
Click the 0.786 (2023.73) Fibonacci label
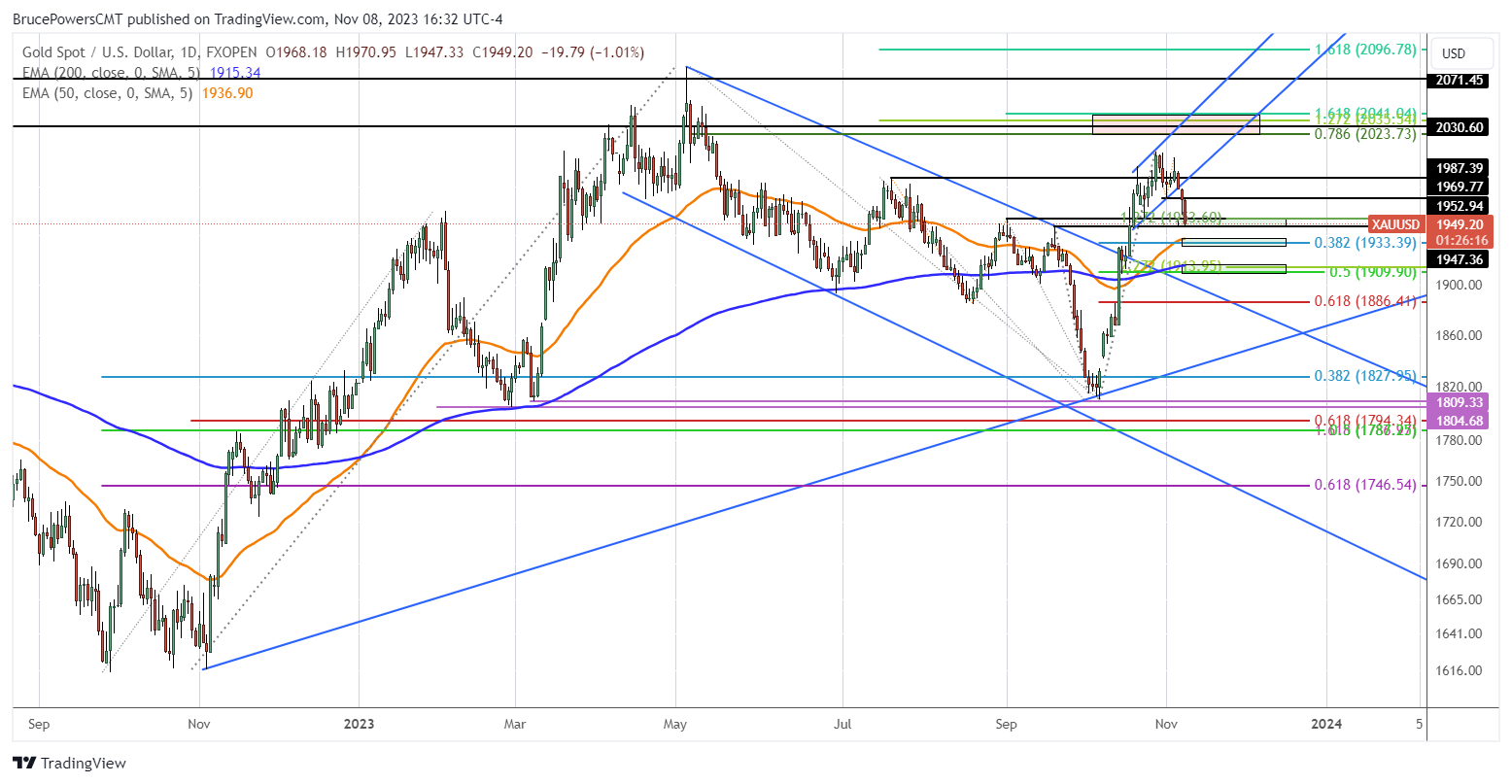tap(1365, 134)
